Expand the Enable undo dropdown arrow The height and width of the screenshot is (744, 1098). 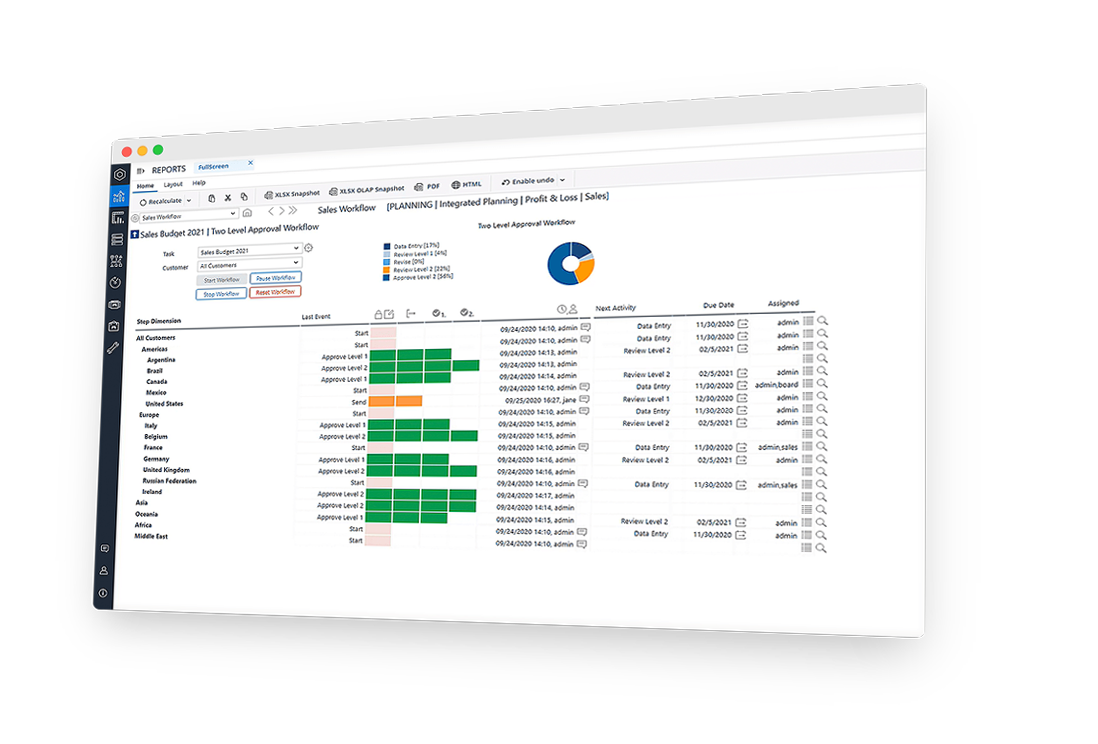tap(562, 181)
